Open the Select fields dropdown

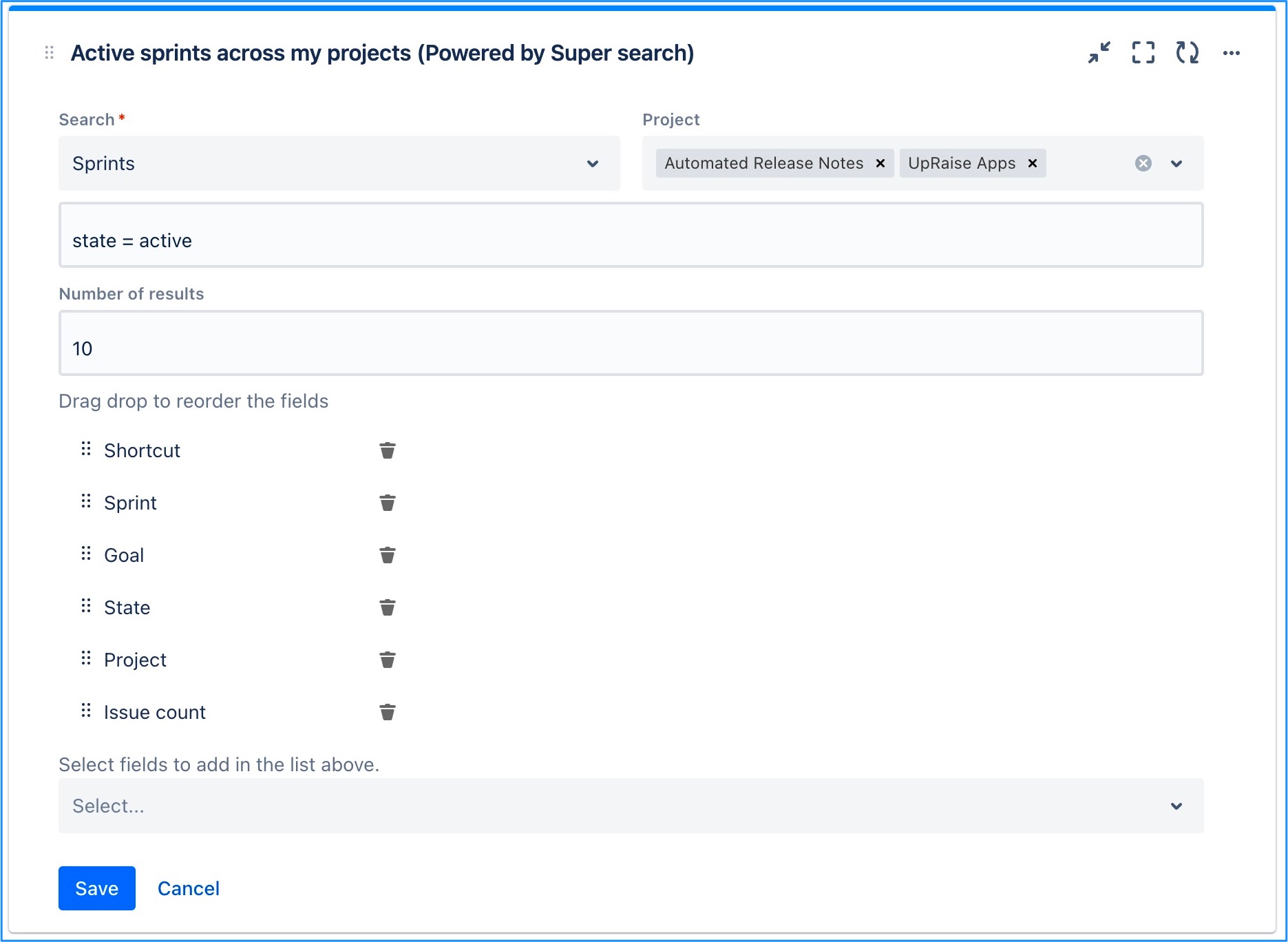coord(631,806)
